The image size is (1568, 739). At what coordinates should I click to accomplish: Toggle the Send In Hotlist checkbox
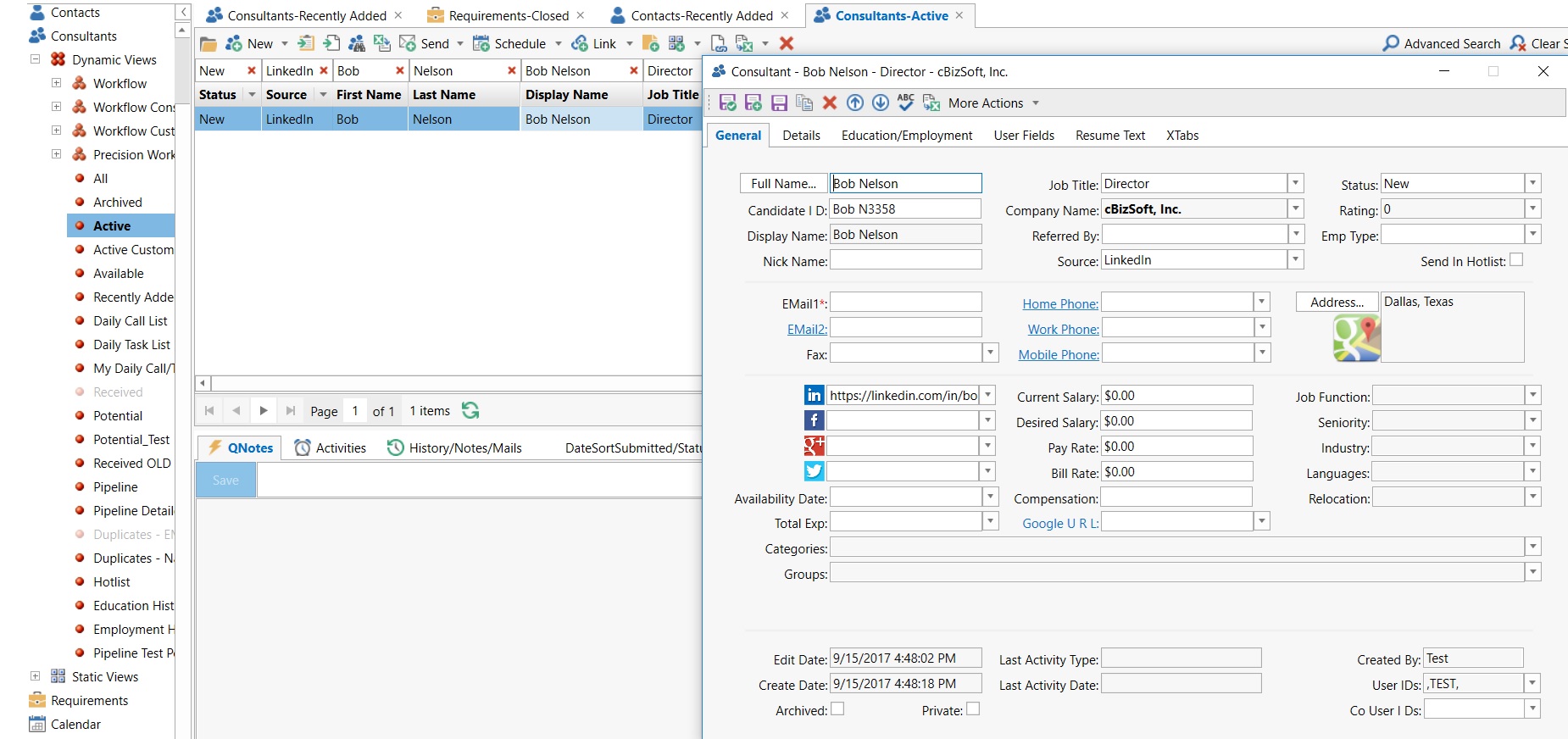pyautogui.click(x=1516, y=260)
